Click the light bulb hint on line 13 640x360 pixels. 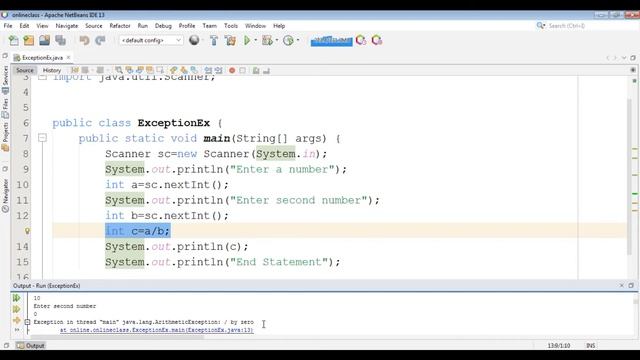tap(27, 231)
